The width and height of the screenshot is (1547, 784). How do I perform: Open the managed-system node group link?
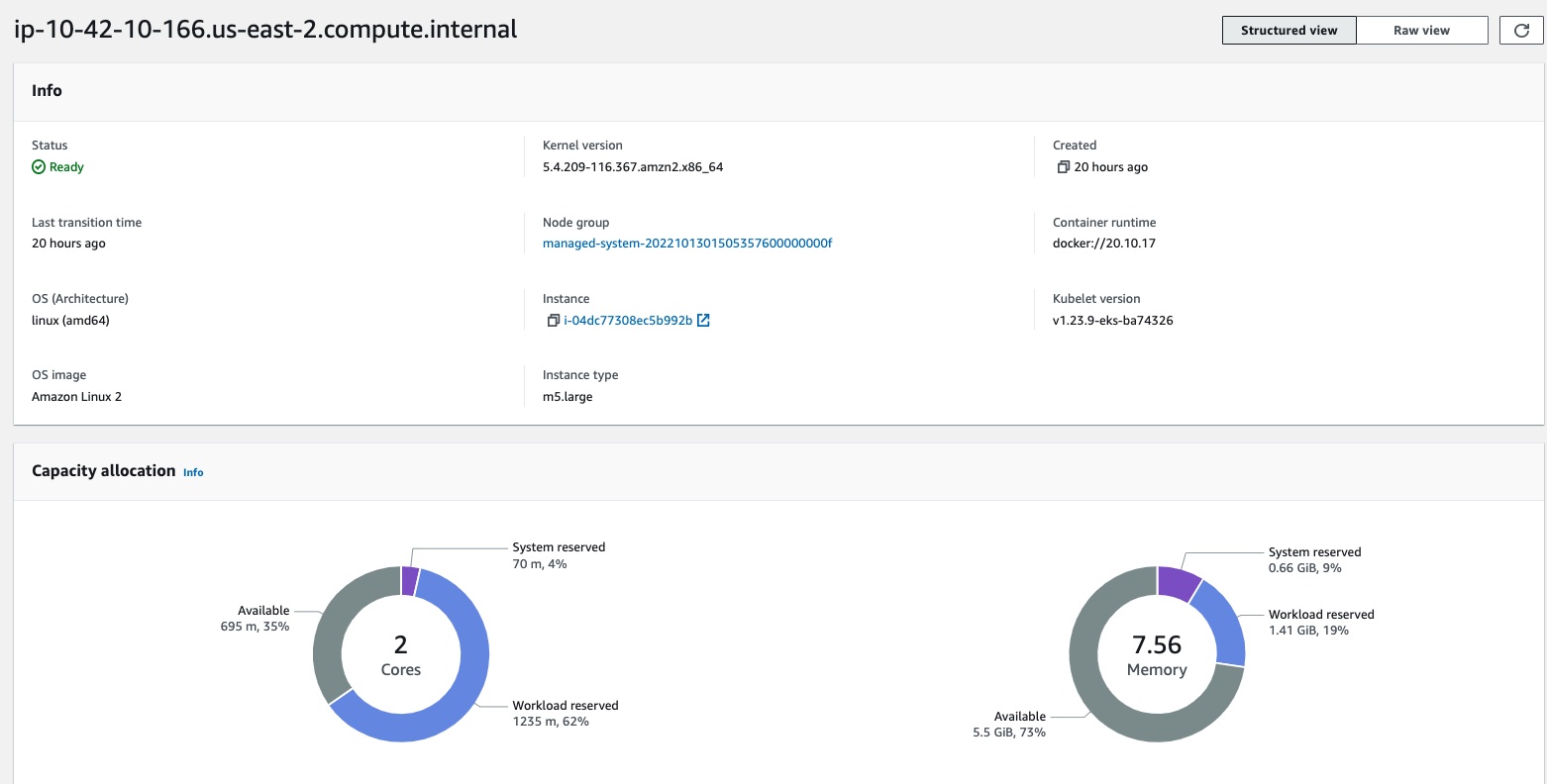pyautogui.click(x=686, y=244)
